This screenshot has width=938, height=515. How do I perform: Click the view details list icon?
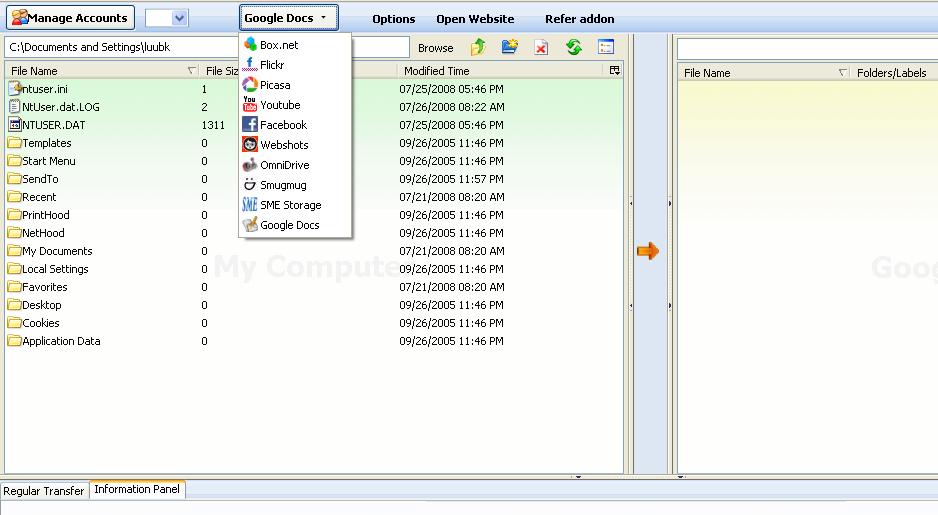tap(606, 47)
